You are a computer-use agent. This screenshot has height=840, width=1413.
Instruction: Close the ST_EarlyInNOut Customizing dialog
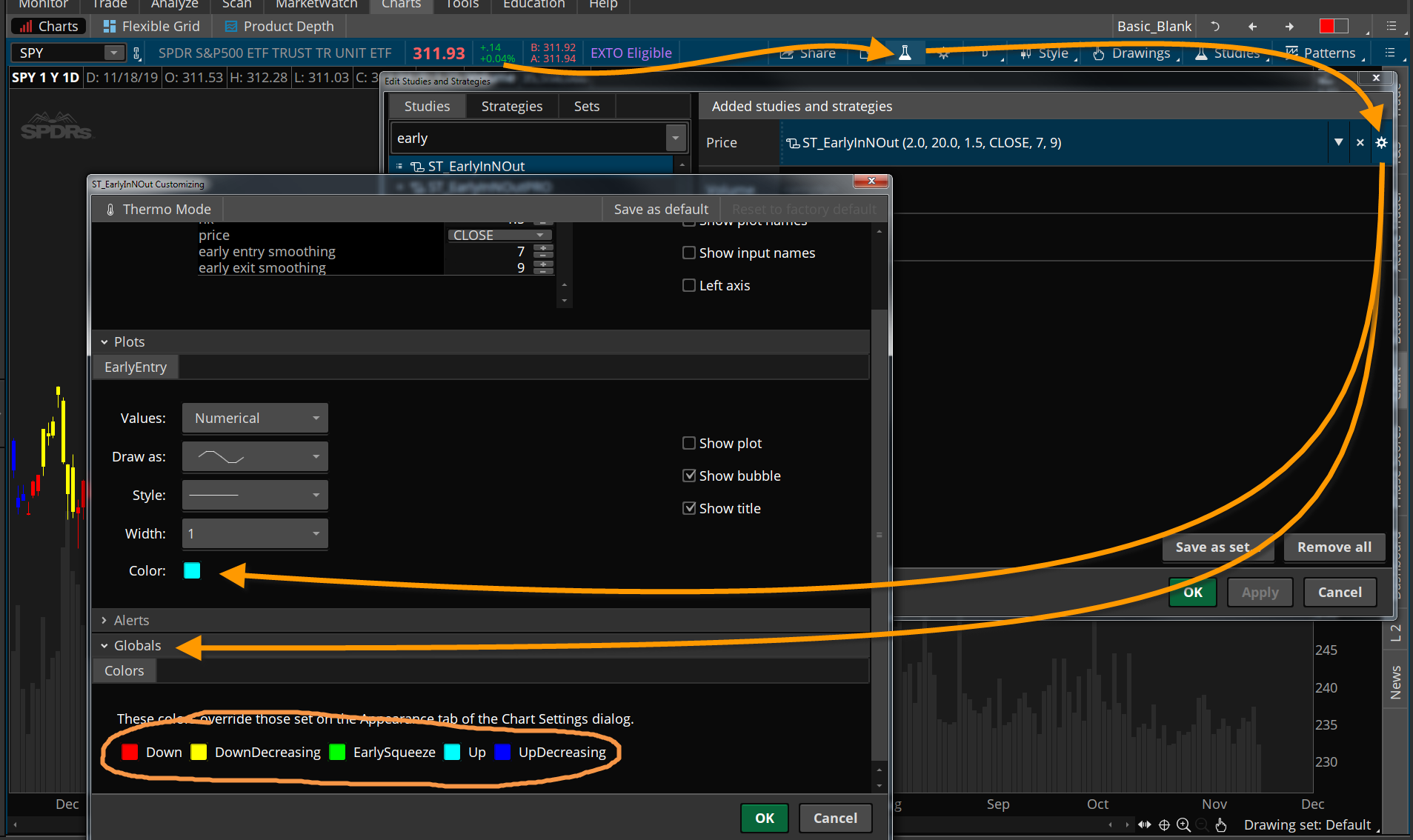(871, 181)
